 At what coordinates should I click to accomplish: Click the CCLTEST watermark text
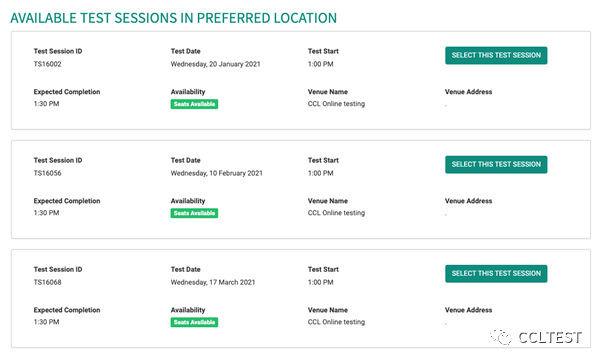(550, 337)
